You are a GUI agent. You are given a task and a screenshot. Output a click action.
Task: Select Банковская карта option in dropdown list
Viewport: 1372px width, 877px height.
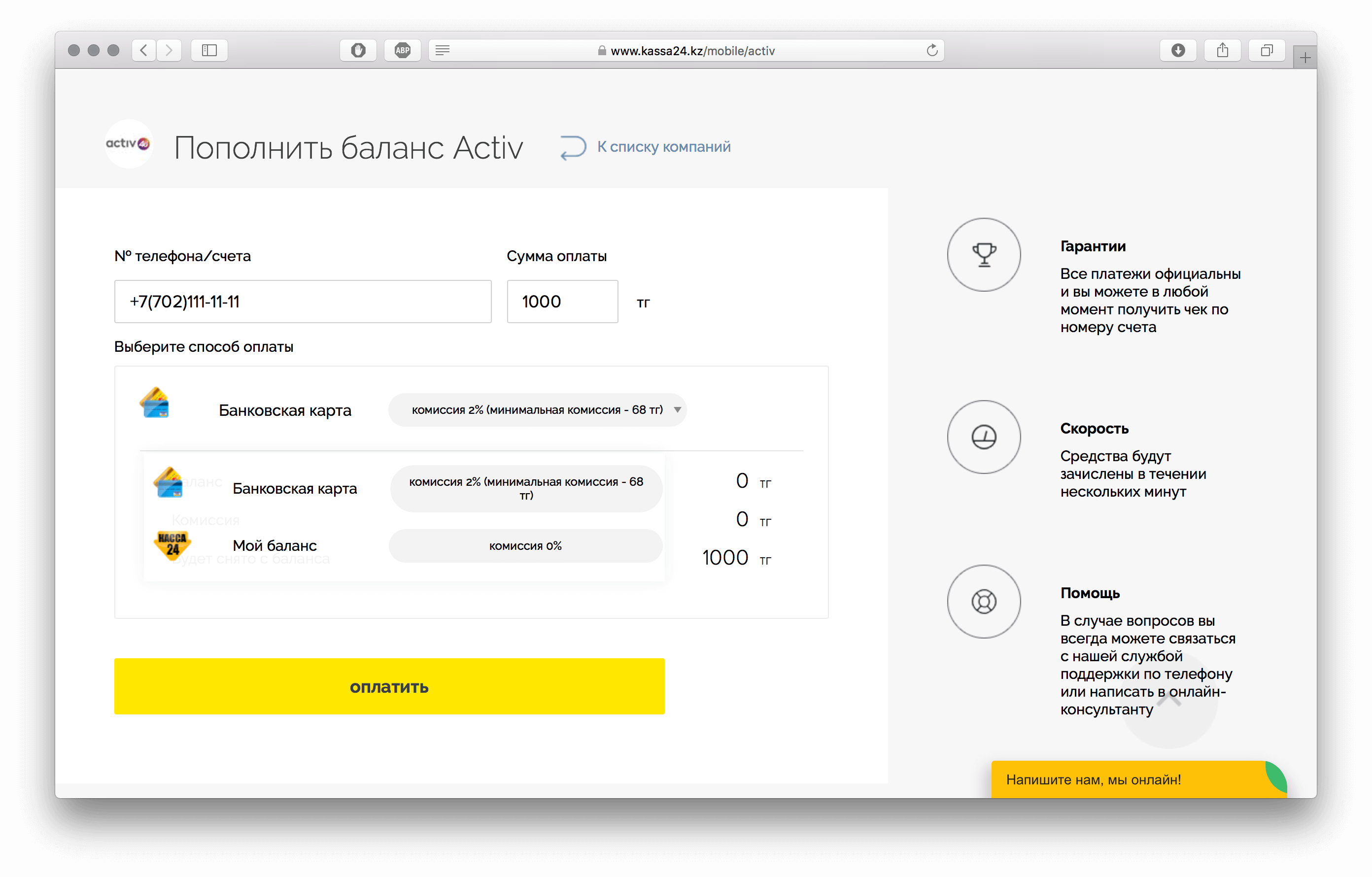404,488
